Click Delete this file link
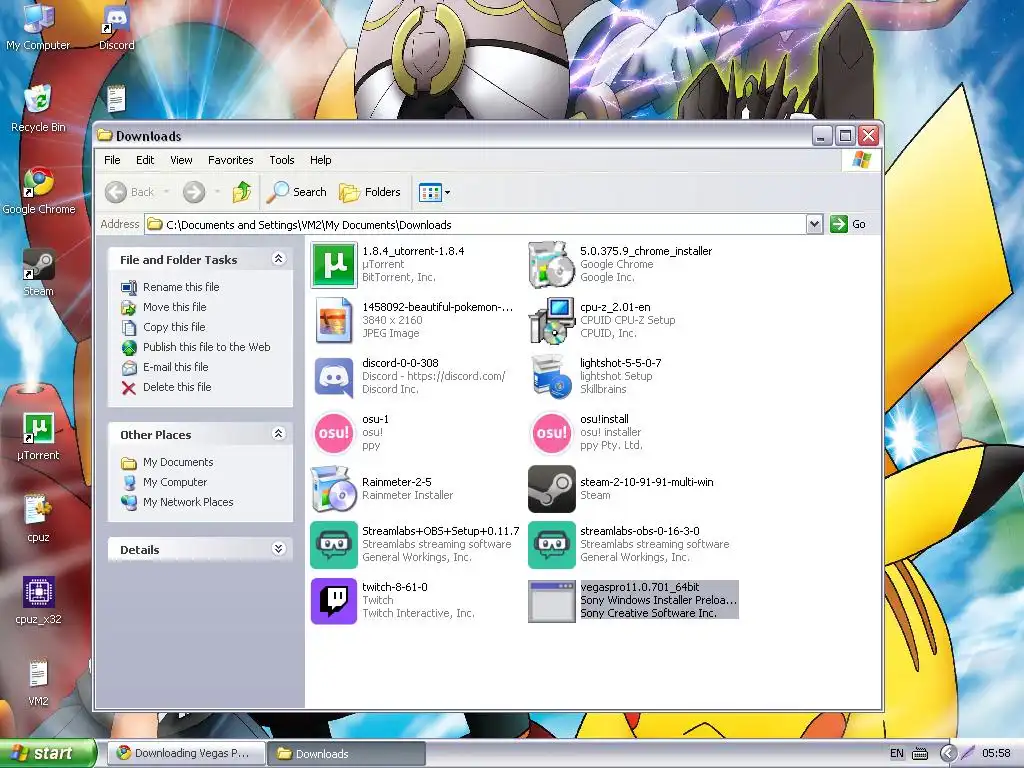Image resolution: width=1024 pixels, height=768 pixels. [x=177, y=387]
